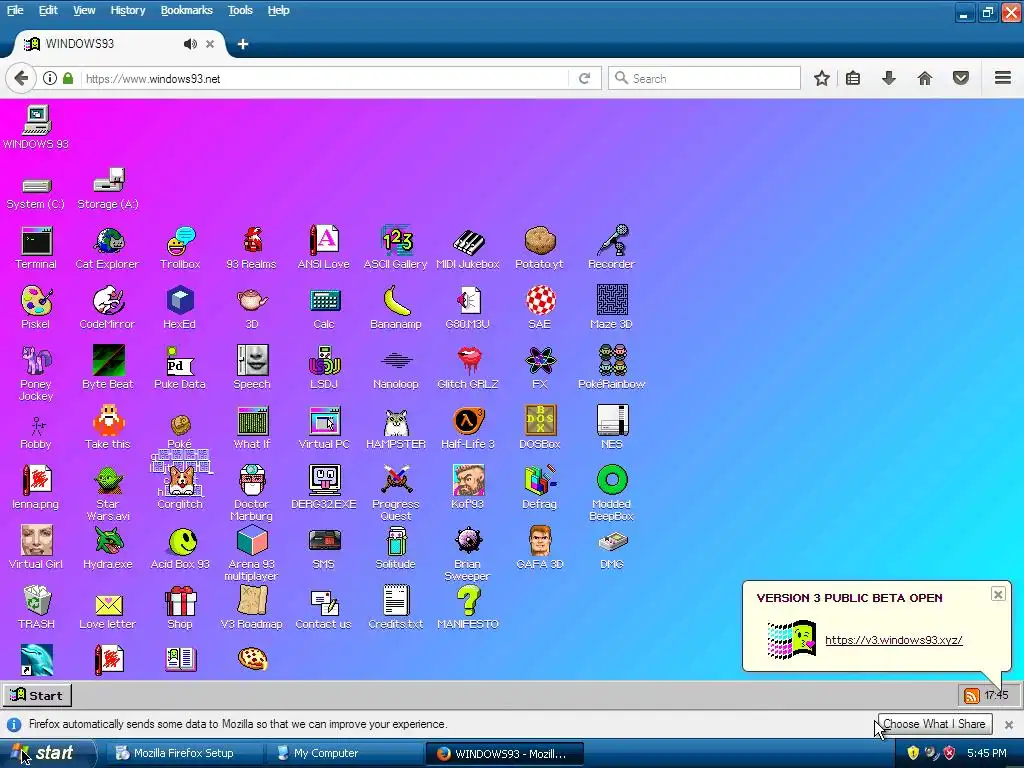Screen dimensions: 1024x768
Task: Click the Windows 93 Start button
Action: pos(37,696)
